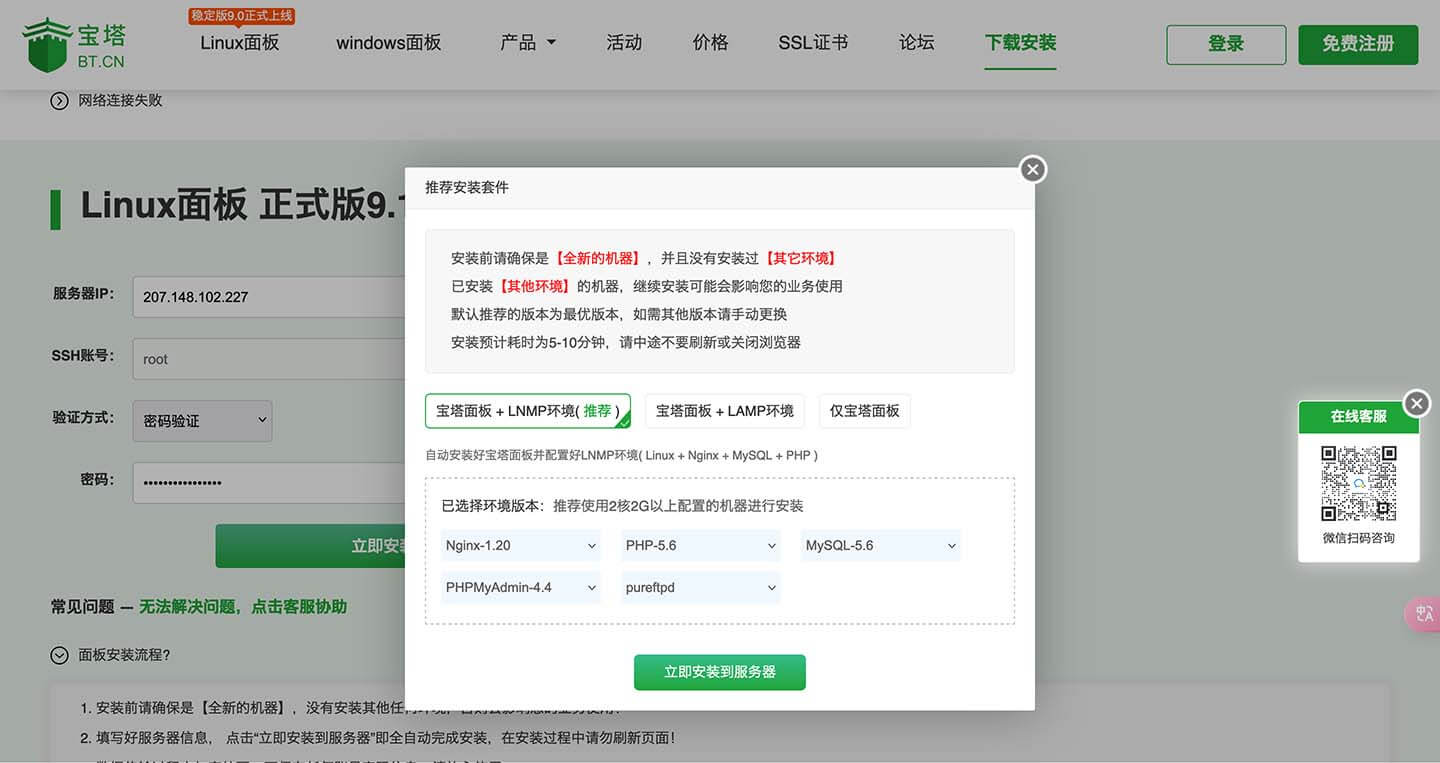The height and width of the screenshot is (763, 1440).
Task: Open the 活动 nav item
Action: 624,43
